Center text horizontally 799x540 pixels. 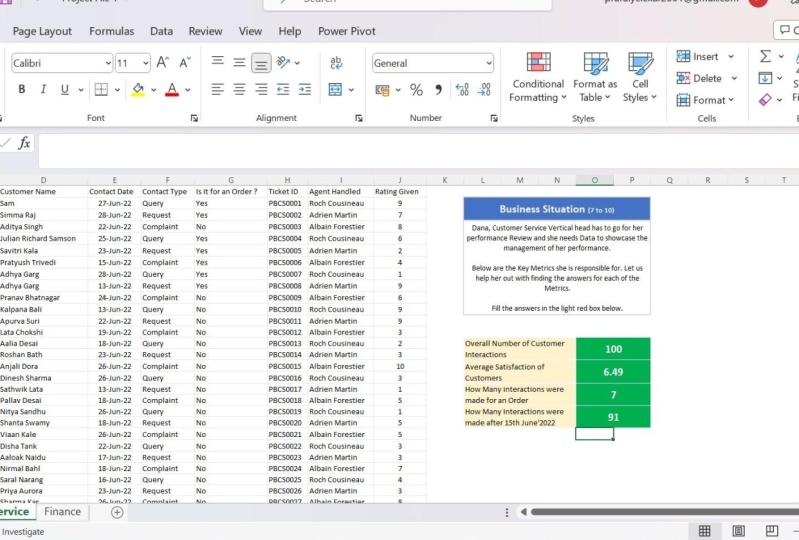click(x=239, y=90)
